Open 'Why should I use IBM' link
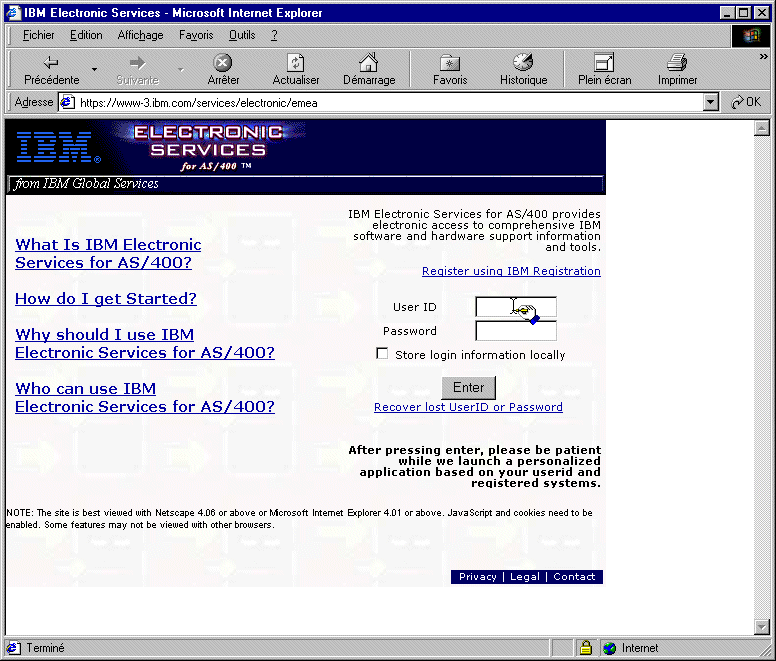 [145, 343]
